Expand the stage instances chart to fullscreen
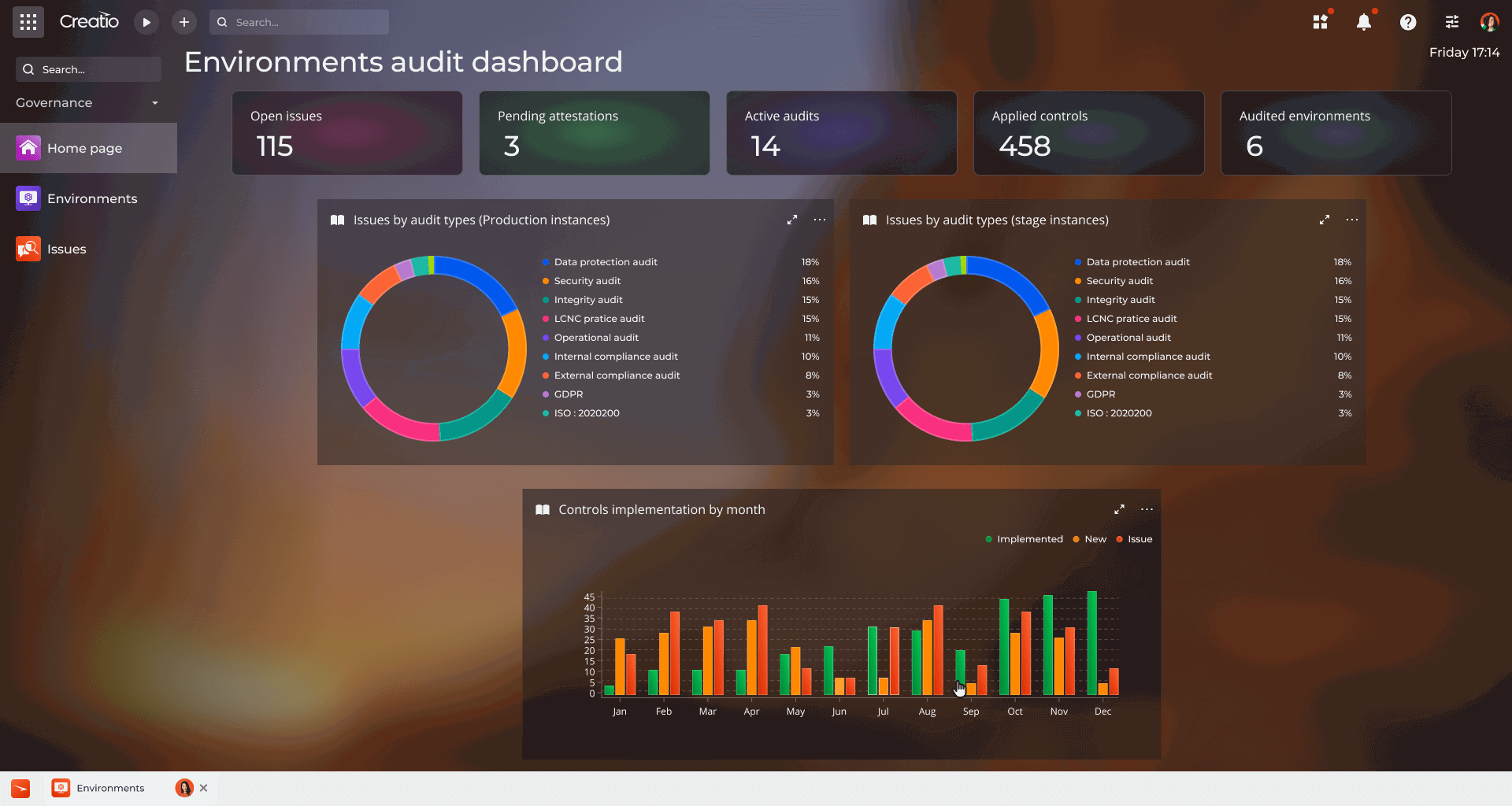 1324,220
